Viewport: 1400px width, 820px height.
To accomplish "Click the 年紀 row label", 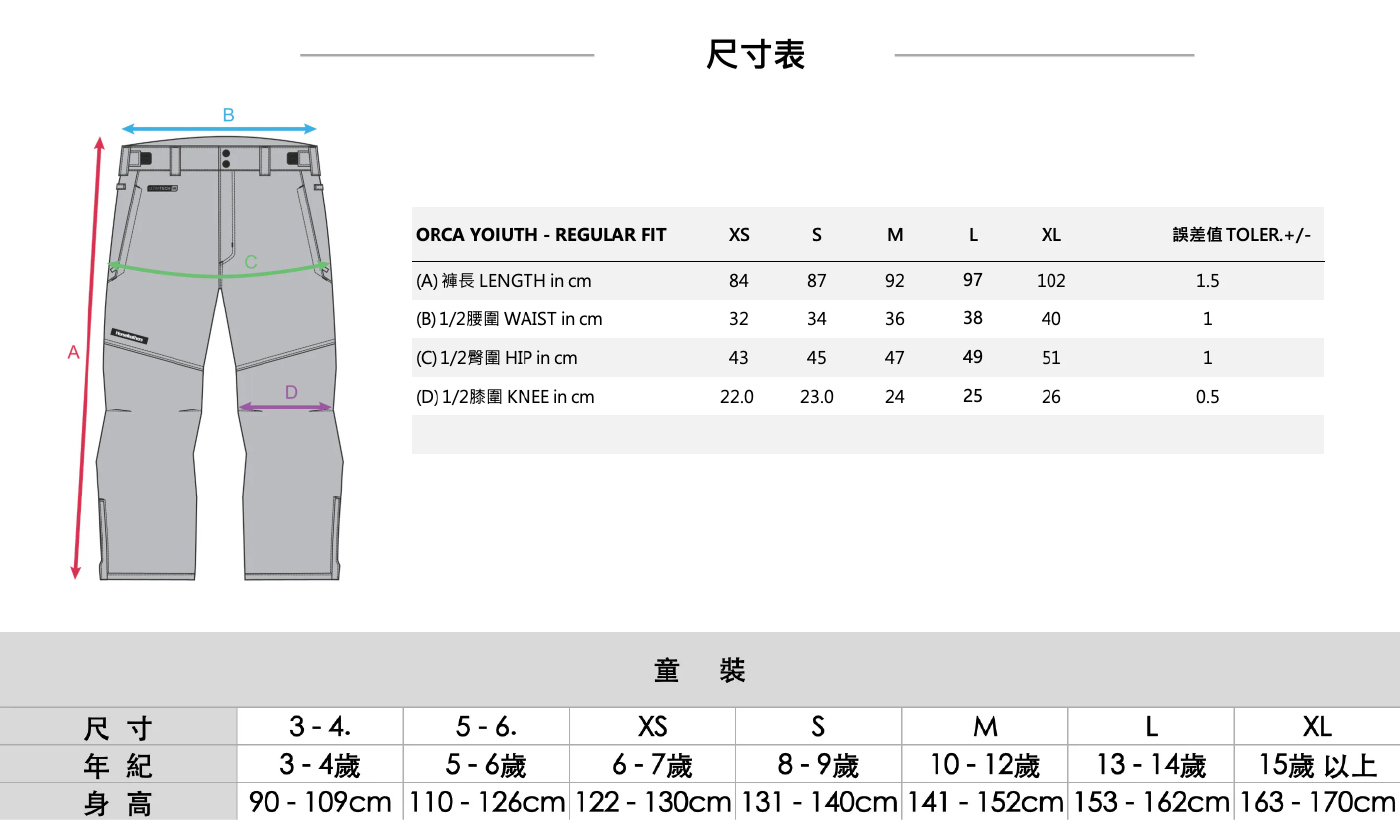I will [x=118, y=766].
